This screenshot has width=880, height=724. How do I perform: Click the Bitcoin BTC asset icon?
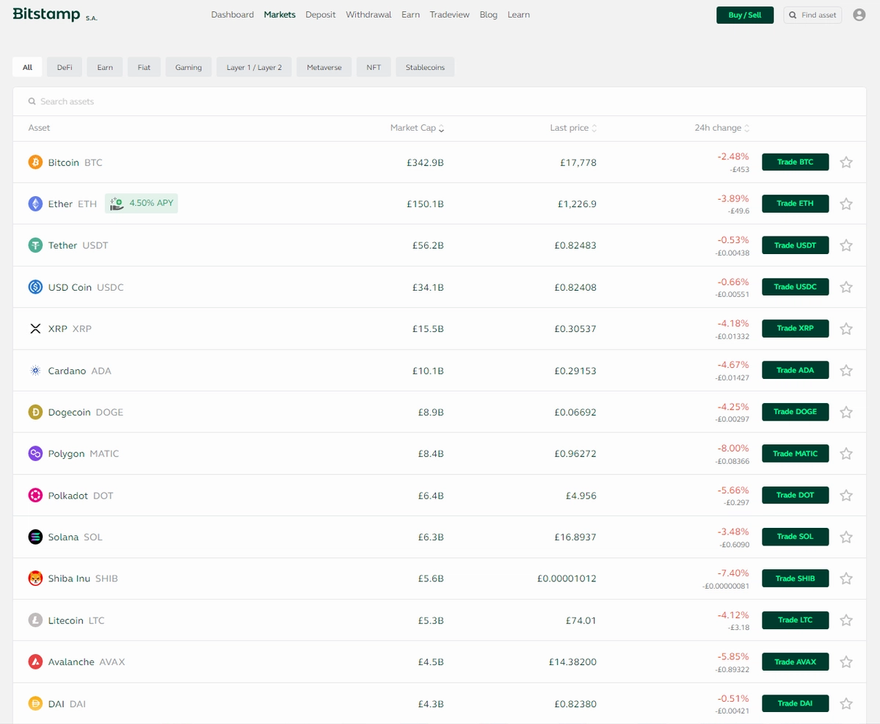click(36, 162)
